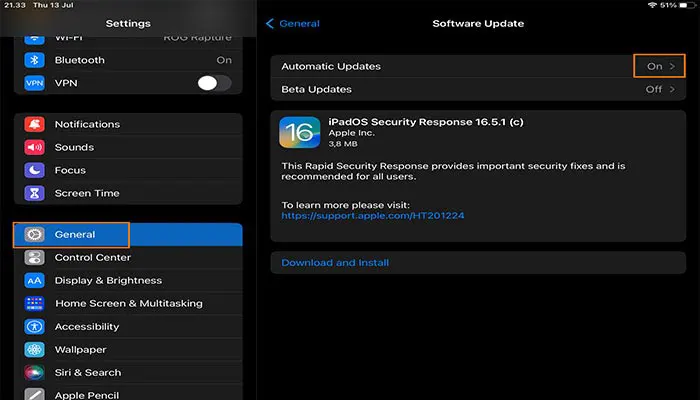Tap the Control Center icon
Screen dimensions: 700x400
(x=35, y=258)
